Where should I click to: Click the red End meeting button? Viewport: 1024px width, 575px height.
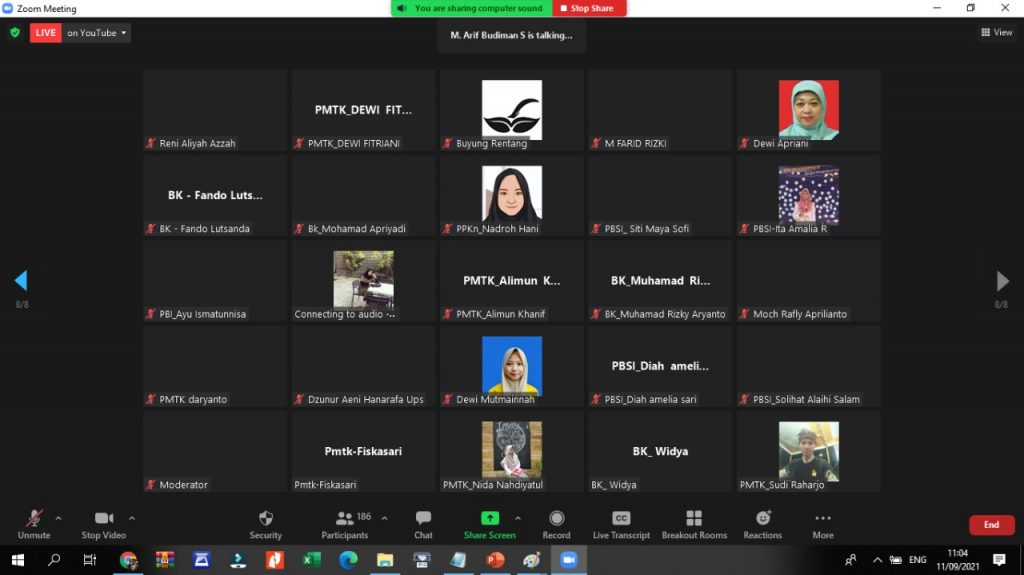(x=991, y=525)
